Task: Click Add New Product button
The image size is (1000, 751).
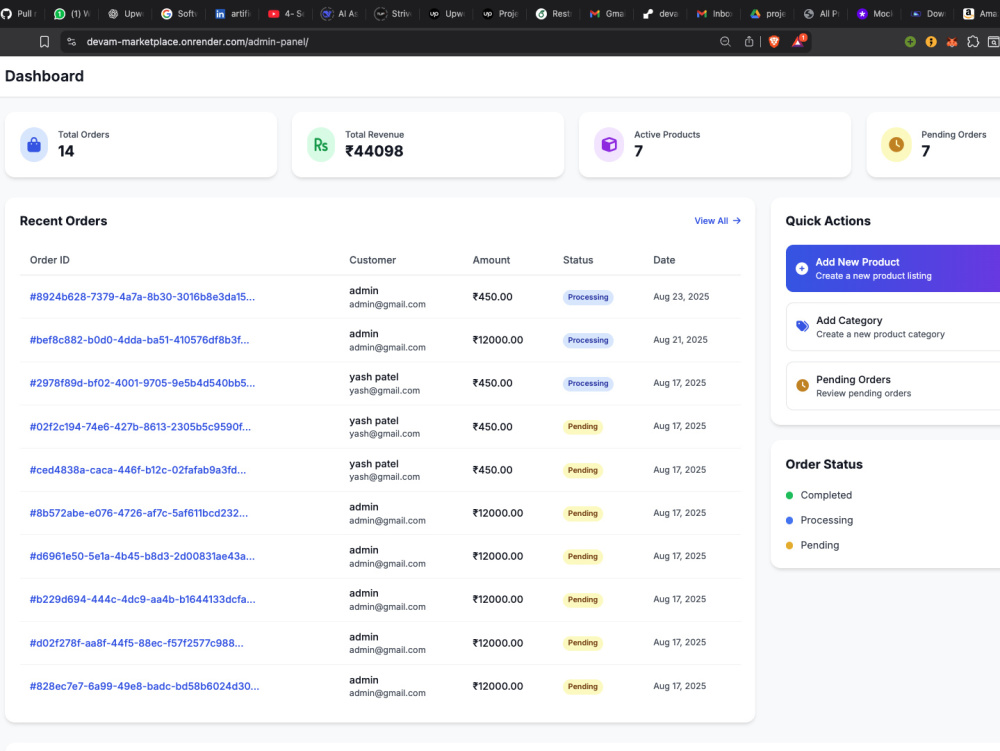Action: (x=893, y=268)
